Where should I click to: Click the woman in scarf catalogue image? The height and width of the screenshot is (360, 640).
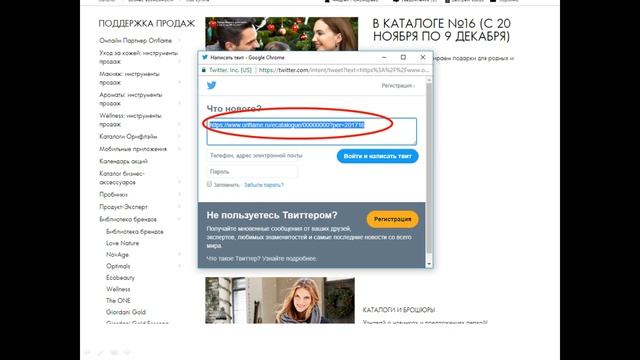pyautogui.click(x=280, y=300)
